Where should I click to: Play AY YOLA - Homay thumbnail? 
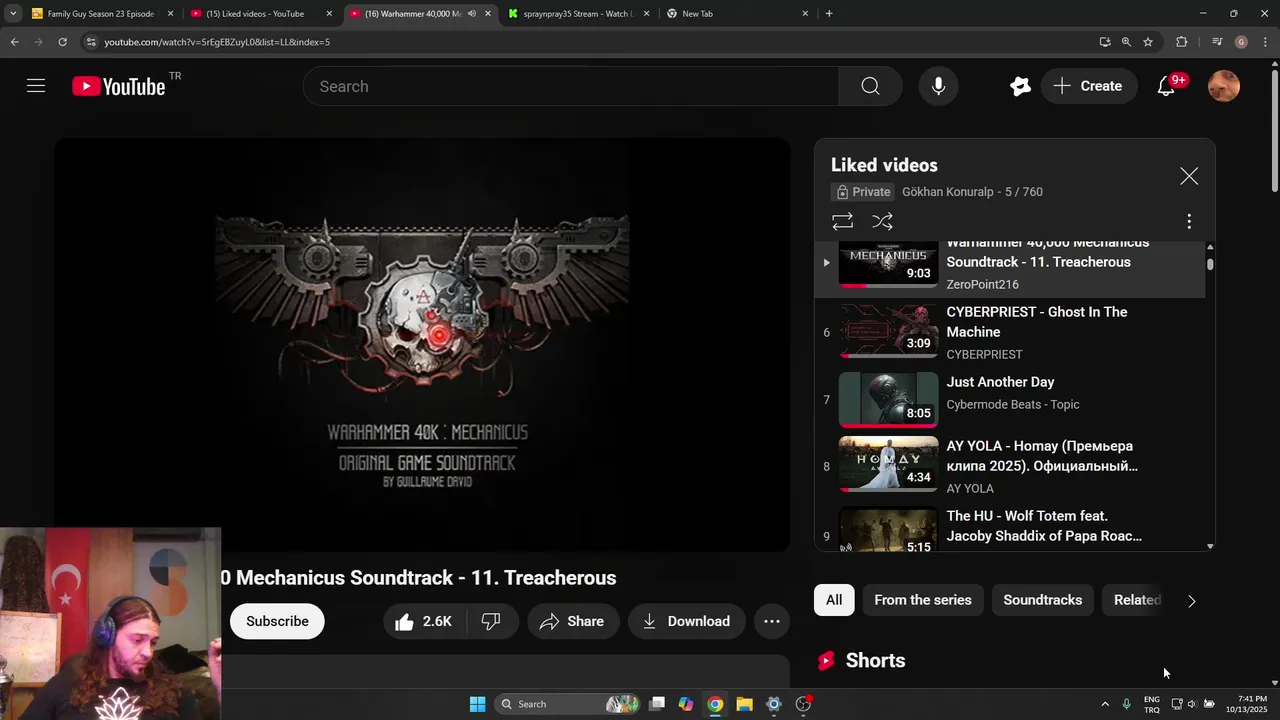pyautogui.click(x=888, y=463)
